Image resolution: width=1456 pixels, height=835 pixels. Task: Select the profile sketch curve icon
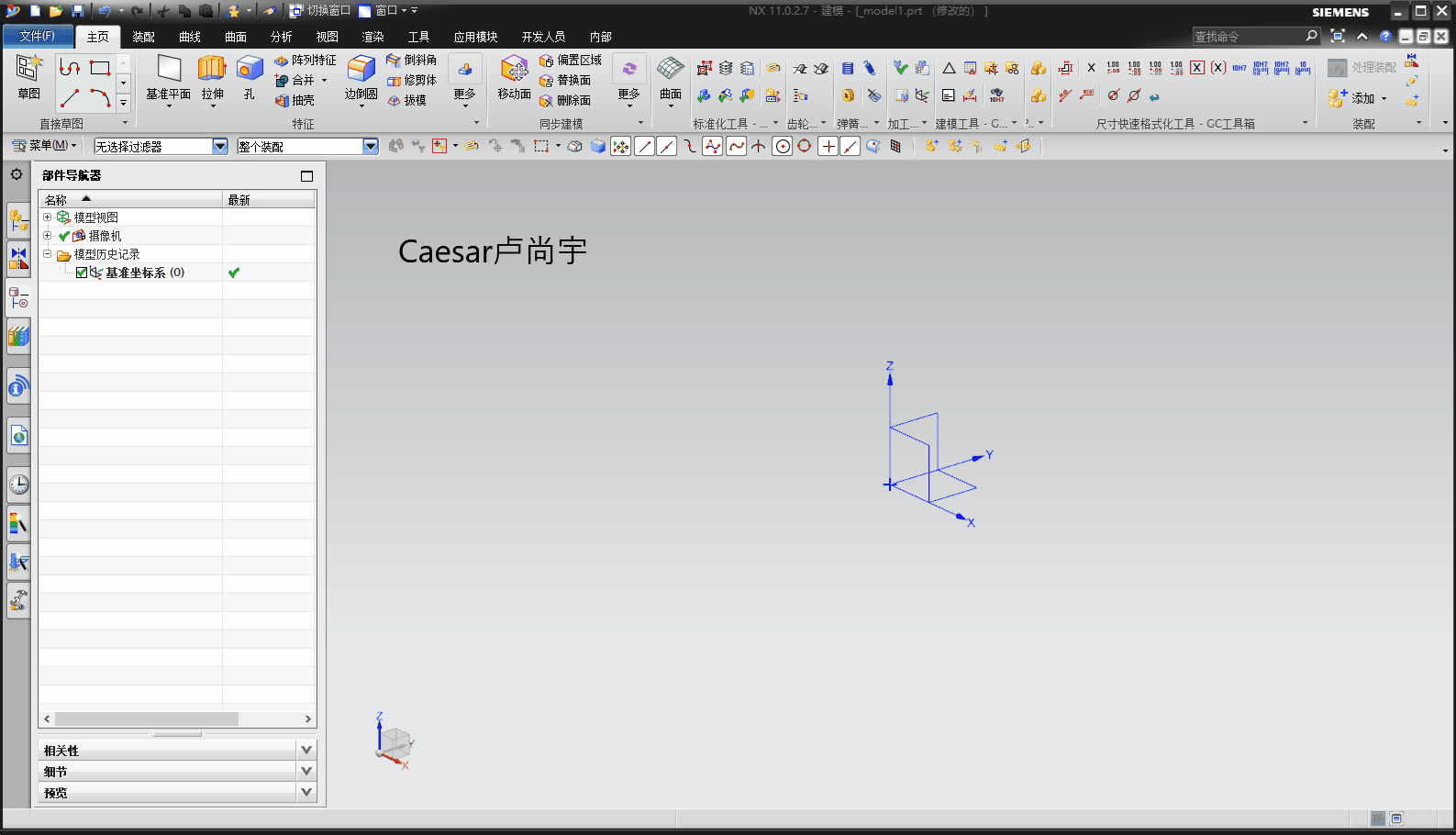point(70,68)
